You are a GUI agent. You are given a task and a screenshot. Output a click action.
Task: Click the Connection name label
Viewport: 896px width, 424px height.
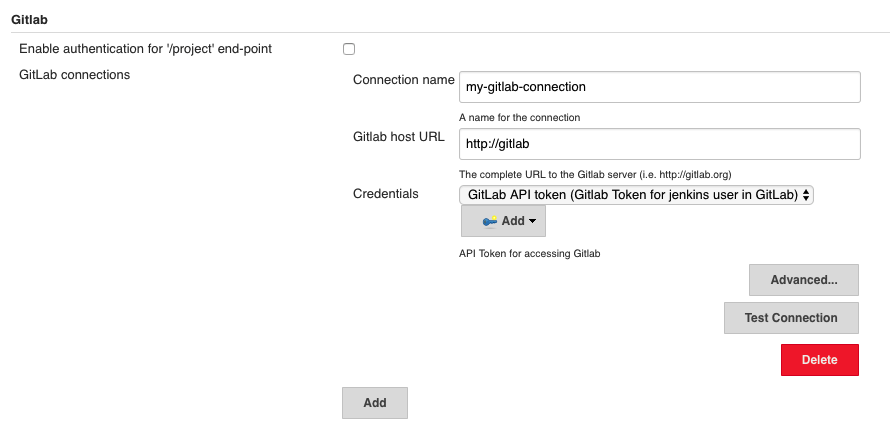403,80
